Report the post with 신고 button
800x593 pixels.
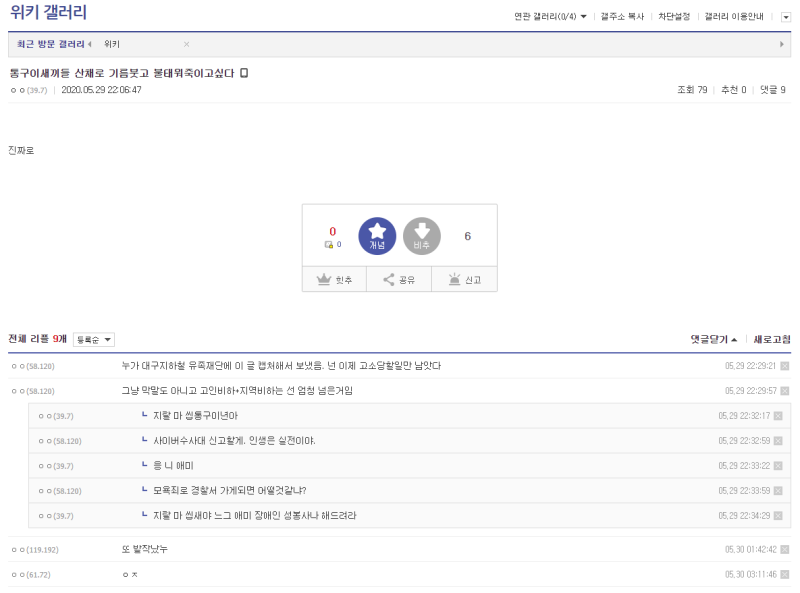[464, 279]
